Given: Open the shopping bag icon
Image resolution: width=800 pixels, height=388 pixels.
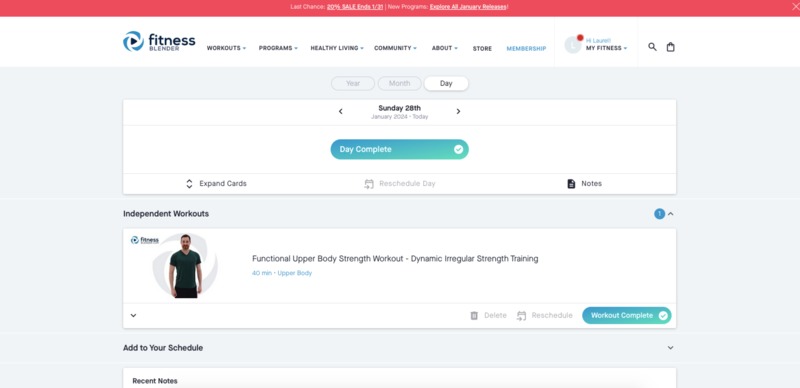Looking at the screenshot, I should tap(670, 47).
